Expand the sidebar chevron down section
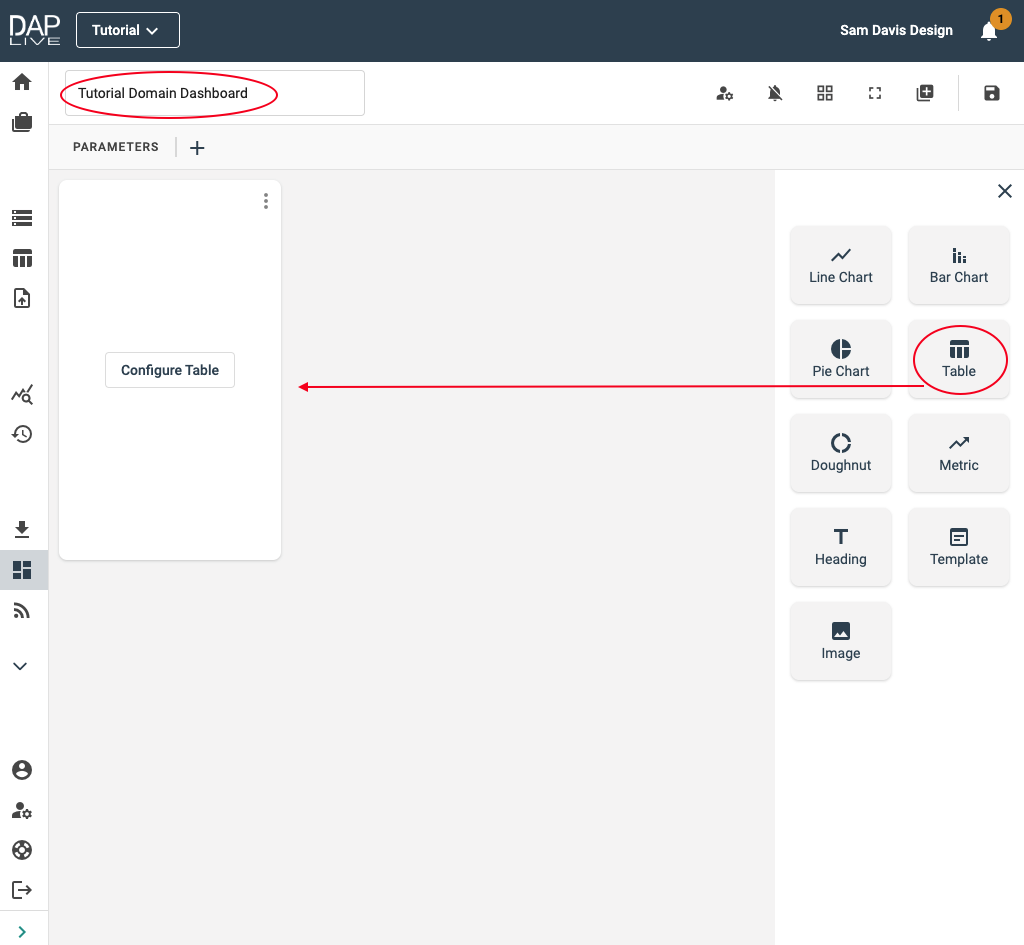Screen dimensions: 1024x945 21,666
